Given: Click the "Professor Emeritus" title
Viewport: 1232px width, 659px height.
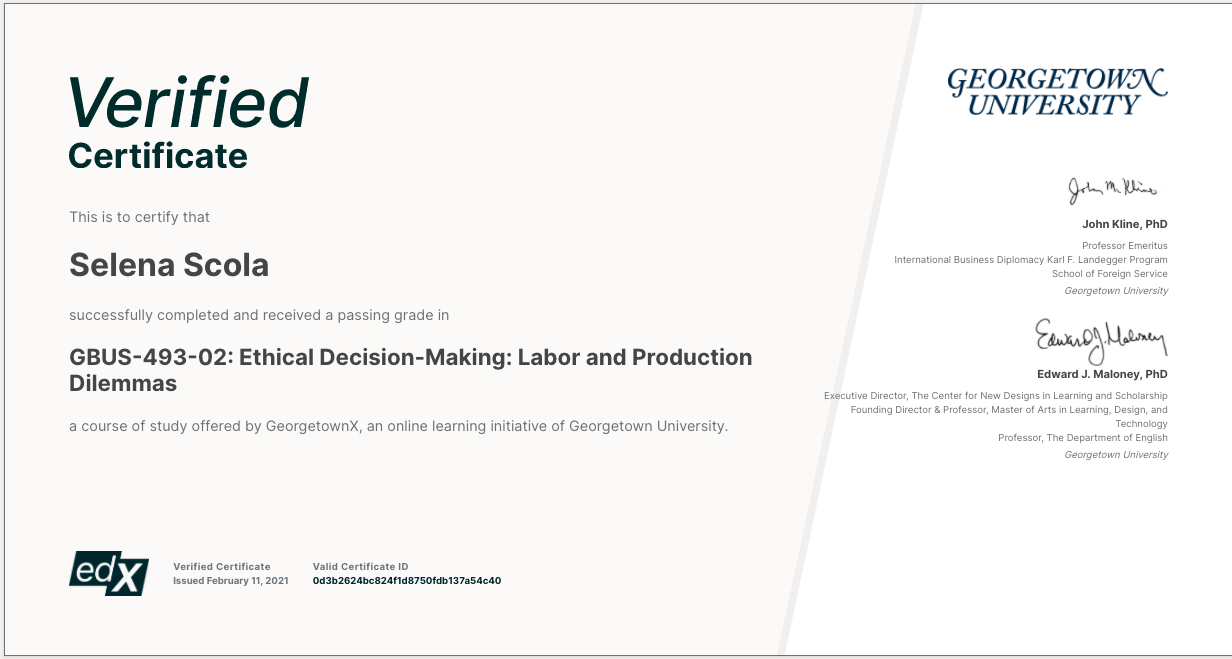Looking at the screenshot, I should [1125, 246].
